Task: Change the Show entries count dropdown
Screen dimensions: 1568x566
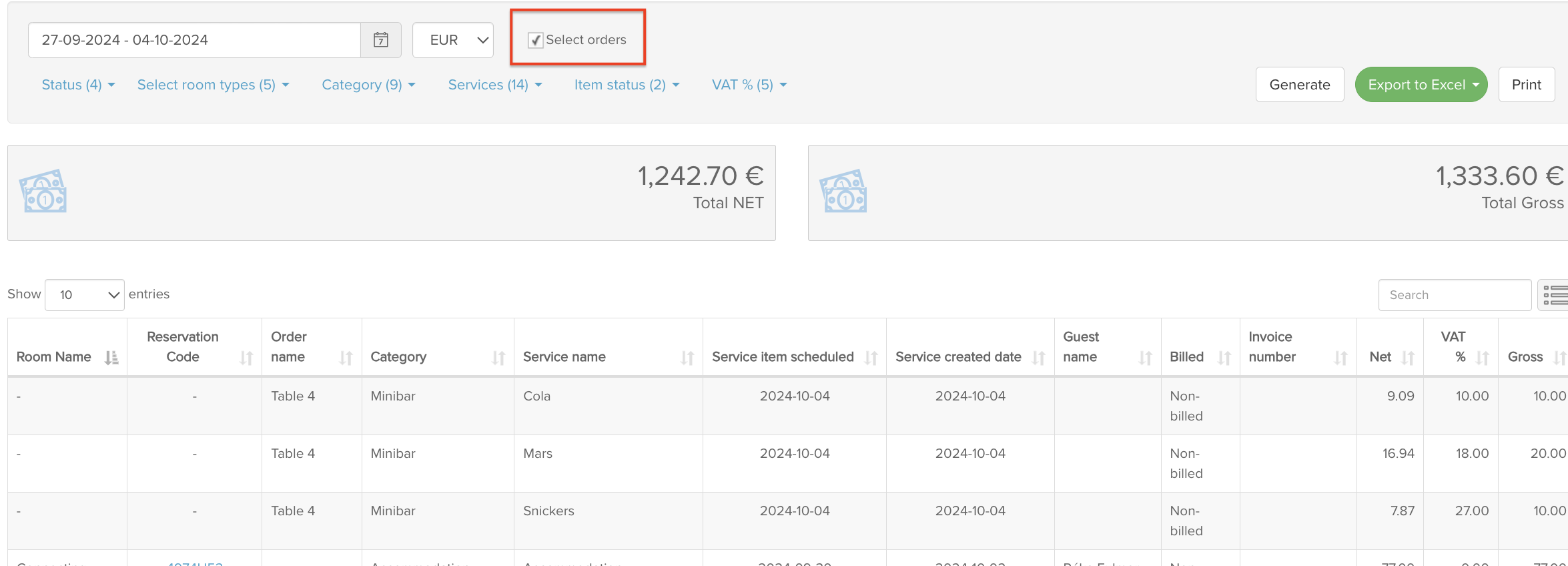Action: point(85,294)
